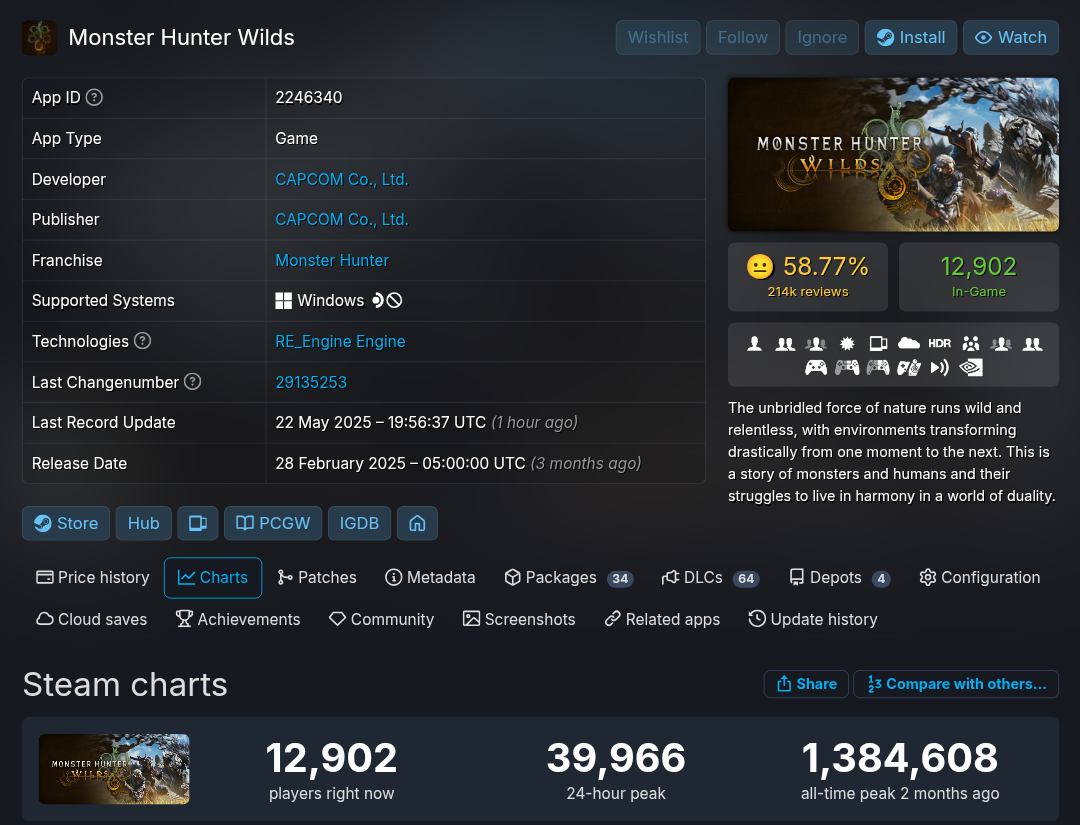Click the controller and joystick cards icon

pos(908,368)
